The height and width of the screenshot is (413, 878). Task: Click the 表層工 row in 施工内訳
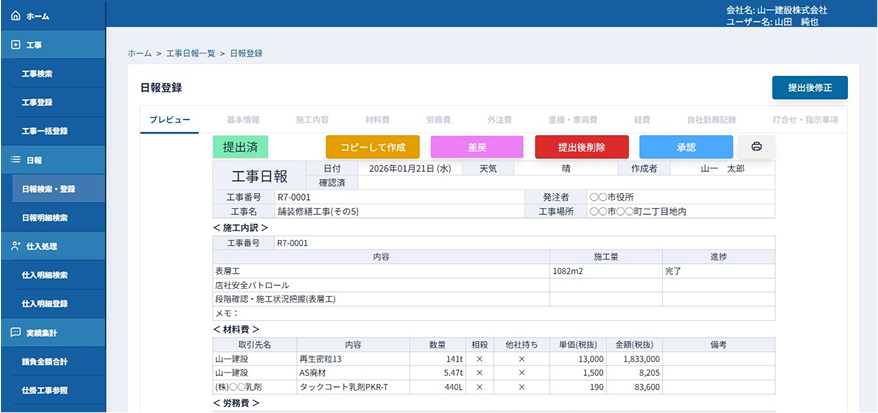494,271
